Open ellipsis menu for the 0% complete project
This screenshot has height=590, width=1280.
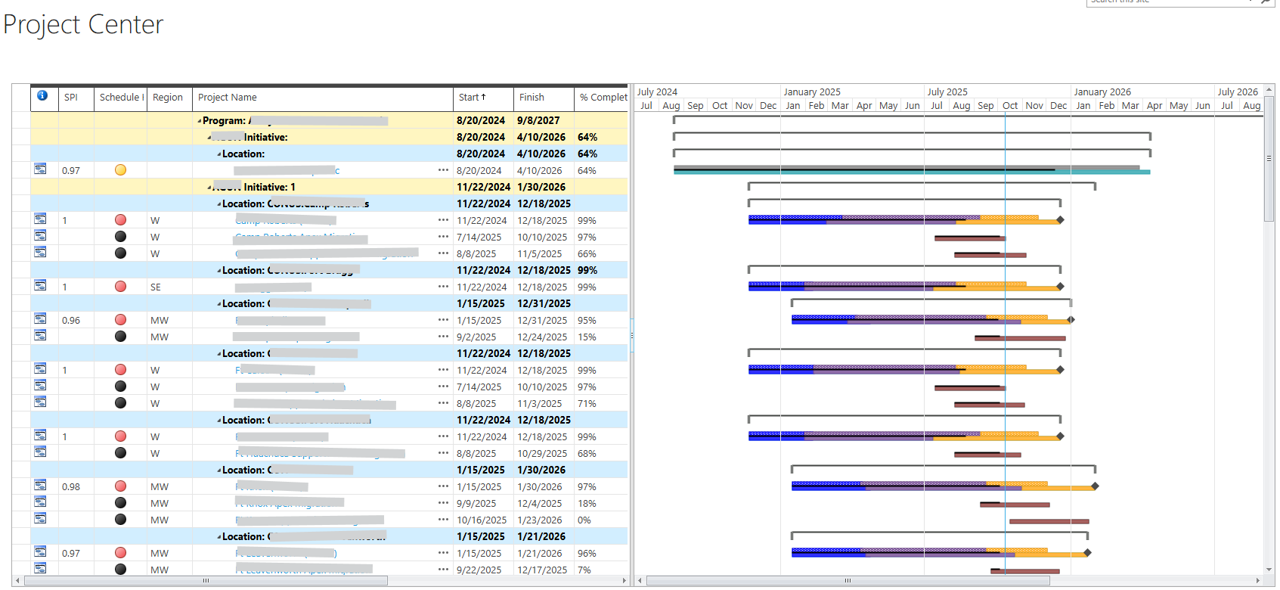443,520
